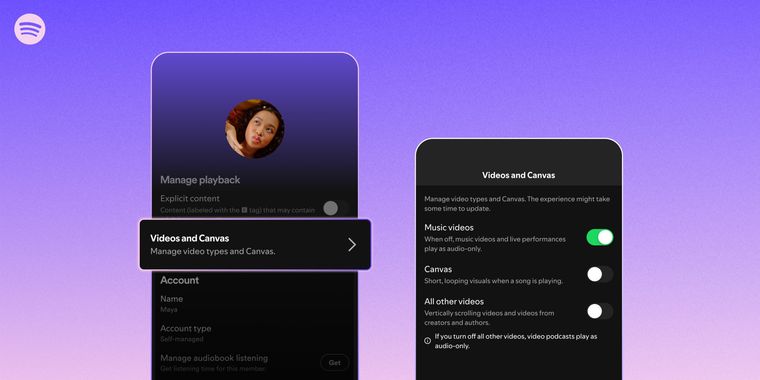This screenshot has width=760, height=380.
Task: Enable the Canvas toggle
Action: click(600, 274)
